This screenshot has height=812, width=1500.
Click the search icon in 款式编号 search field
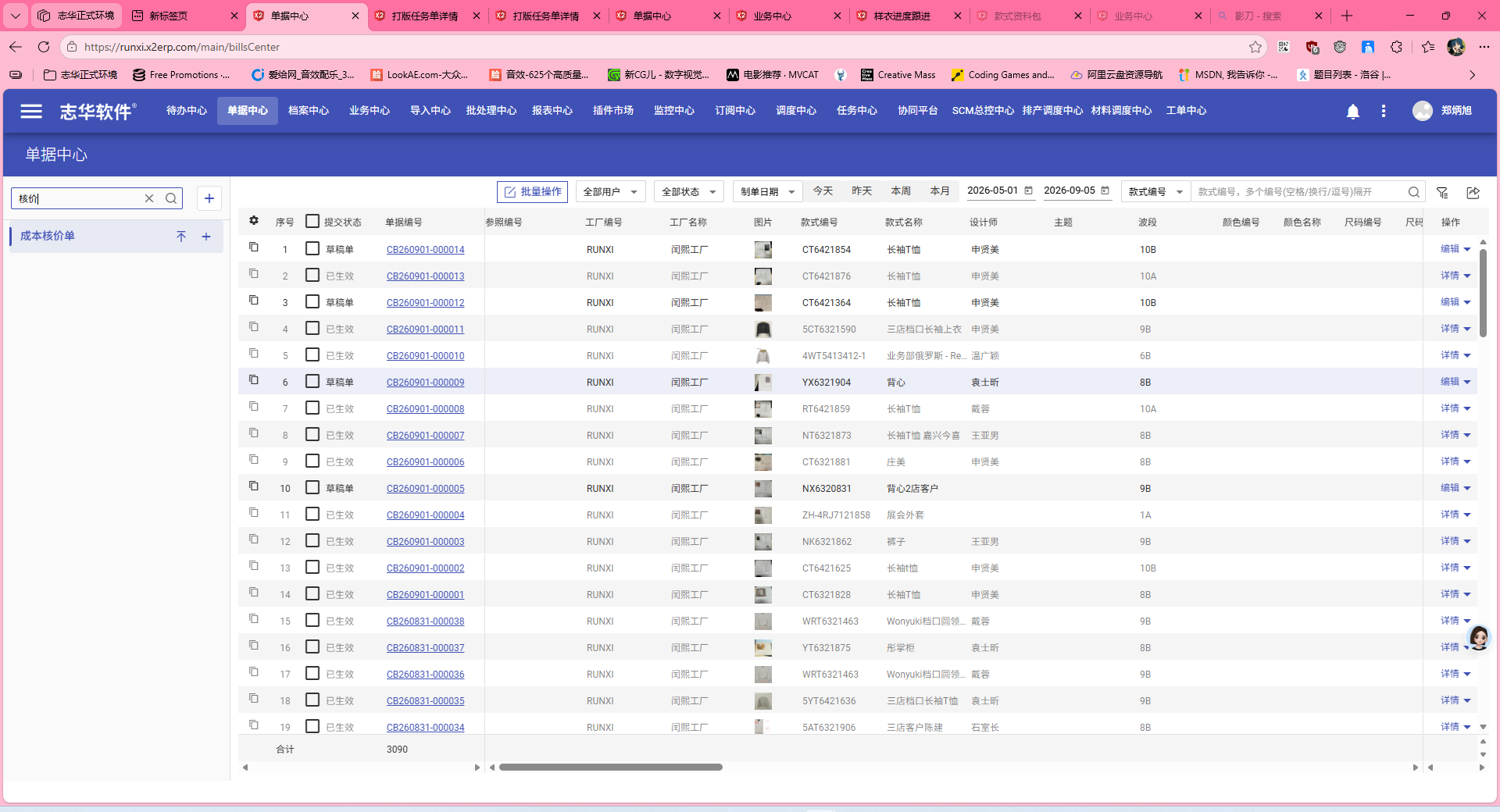pos(1414,192)
